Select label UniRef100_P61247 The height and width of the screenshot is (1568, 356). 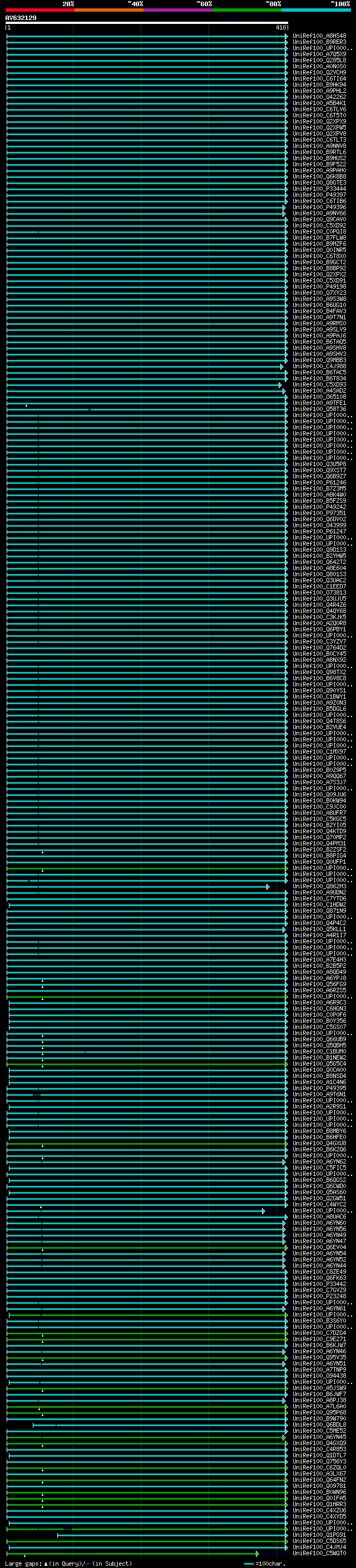pyautogui.click(x=319, y=531)
